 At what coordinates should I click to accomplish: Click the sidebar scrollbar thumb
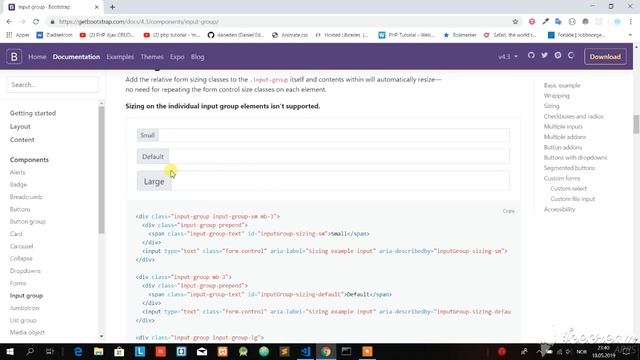click(x=101, y=169)
